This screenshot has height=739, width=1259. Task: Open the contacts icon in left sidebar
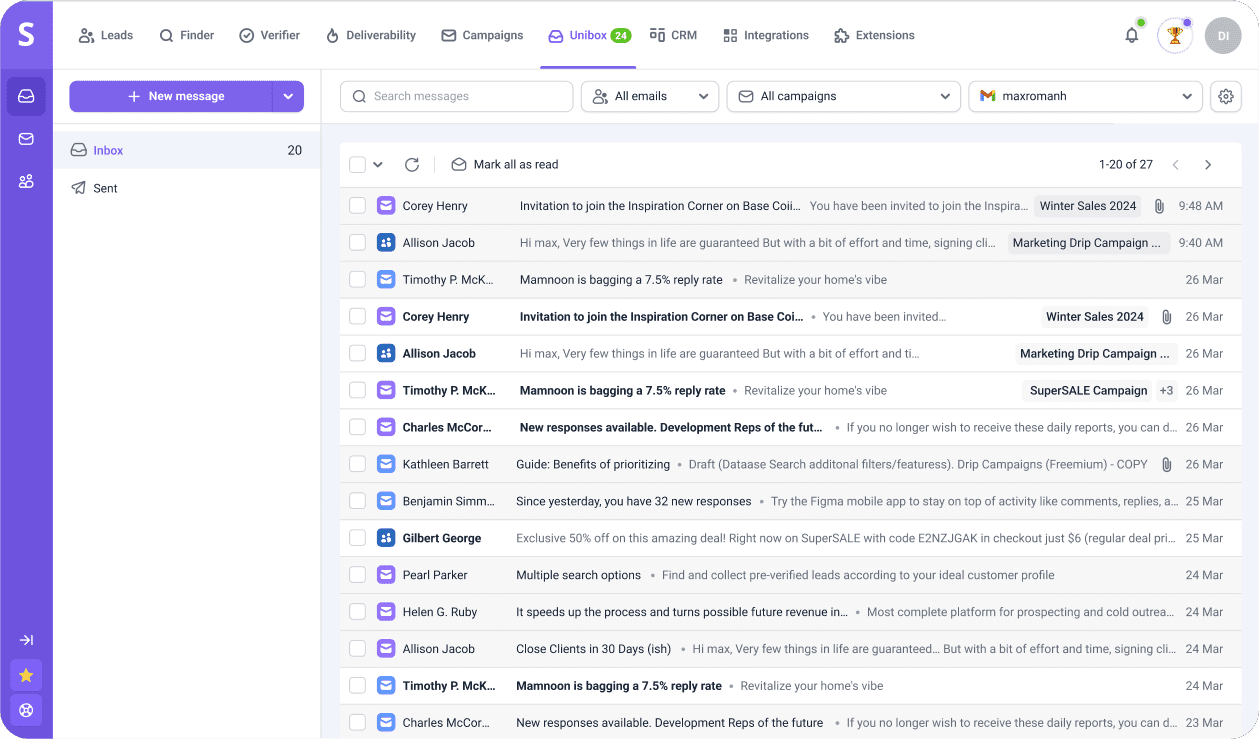[26, 181]
